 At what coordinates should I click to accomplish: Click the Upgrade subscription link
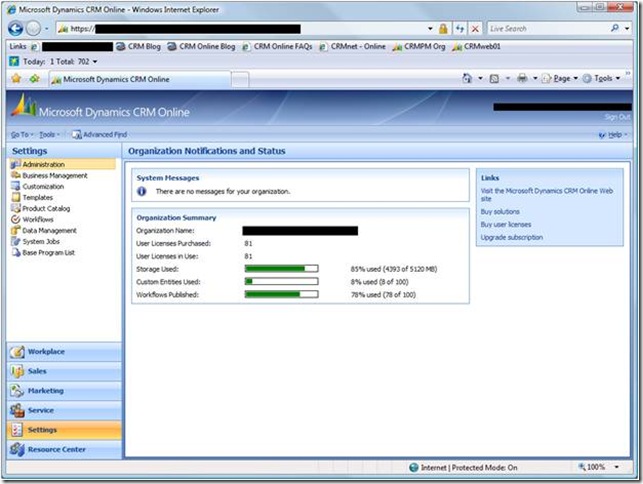[x=512, y=238]
